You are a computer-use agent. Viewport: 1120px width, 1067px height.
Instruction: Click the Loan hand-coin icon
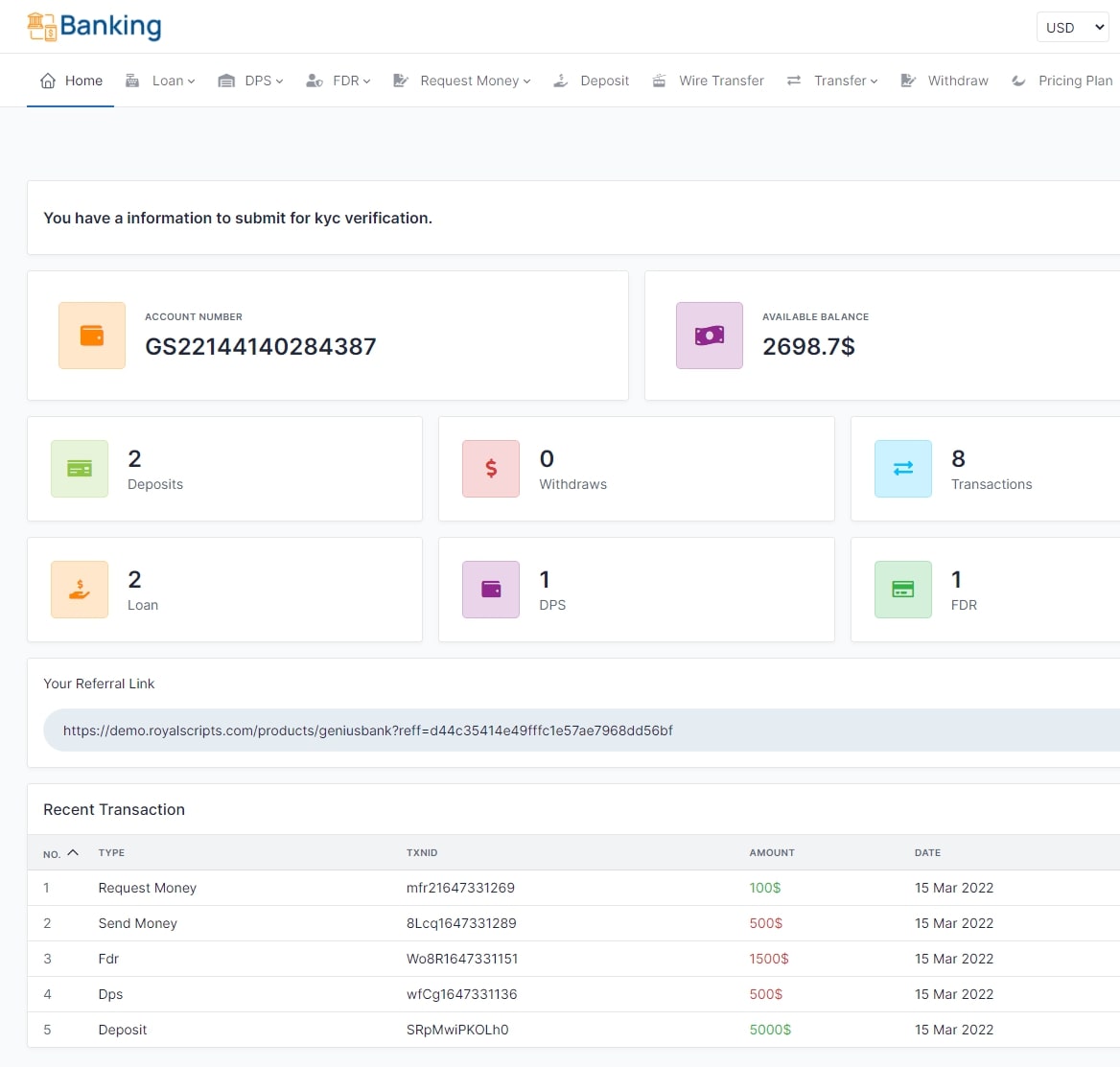tap(80, 590)
